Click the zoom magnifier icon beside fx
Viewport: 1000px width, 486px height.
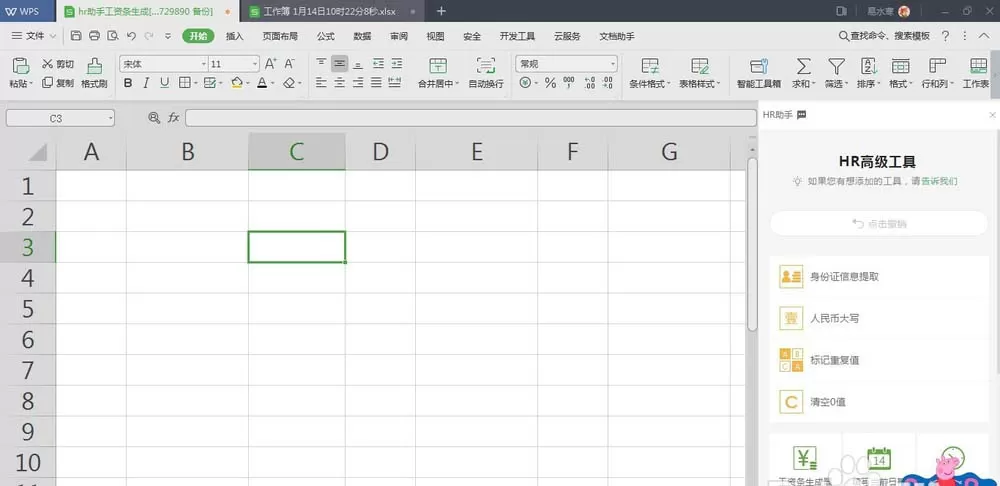point(154,117)
